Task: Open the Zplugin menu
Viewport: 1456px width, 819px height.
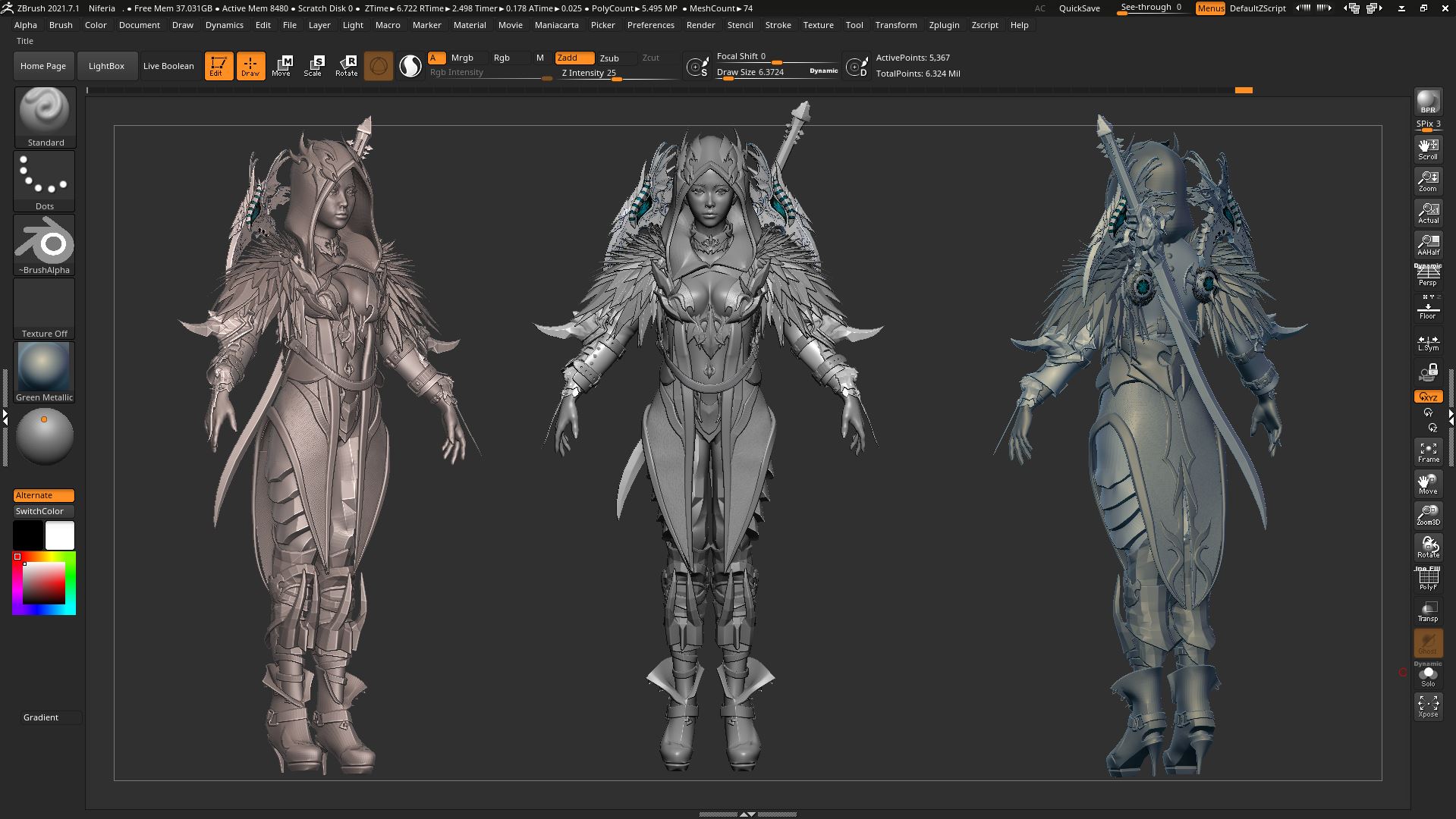Action: tap(944, 25)
